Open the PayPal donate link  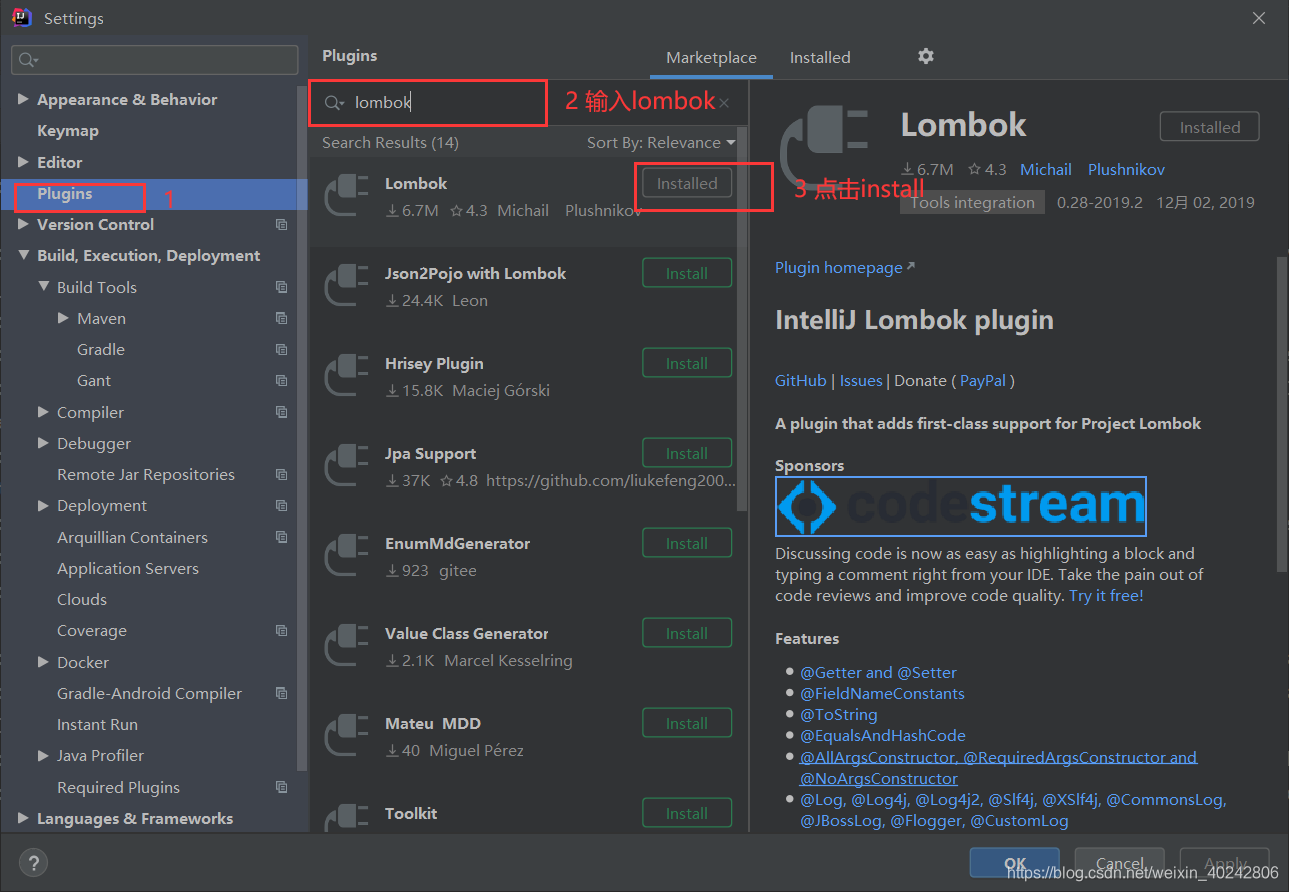tap(983, 381)
